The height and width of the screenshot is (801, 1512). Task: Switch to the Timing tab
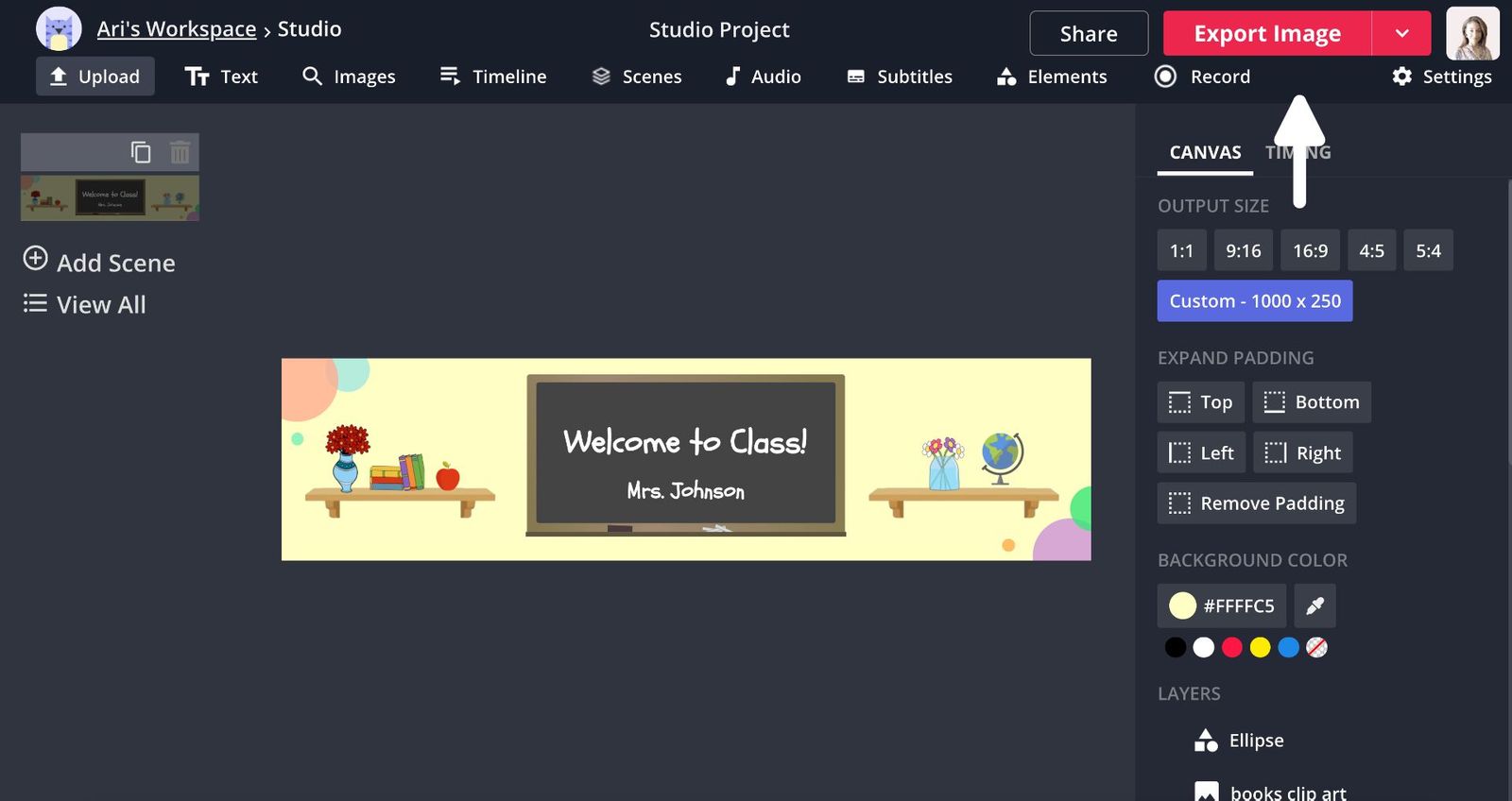(1297, 152)
